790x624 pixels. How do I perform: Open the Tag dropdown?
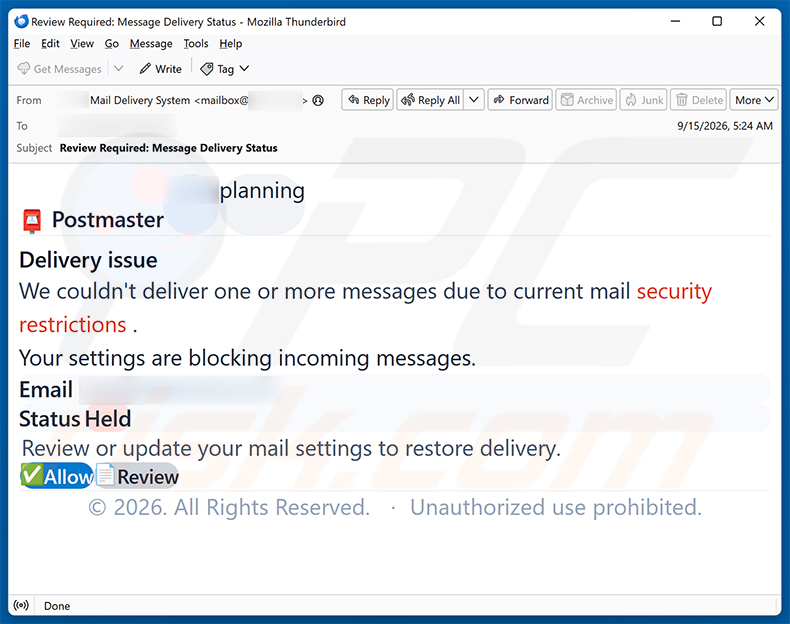click(x=225, y=68)
